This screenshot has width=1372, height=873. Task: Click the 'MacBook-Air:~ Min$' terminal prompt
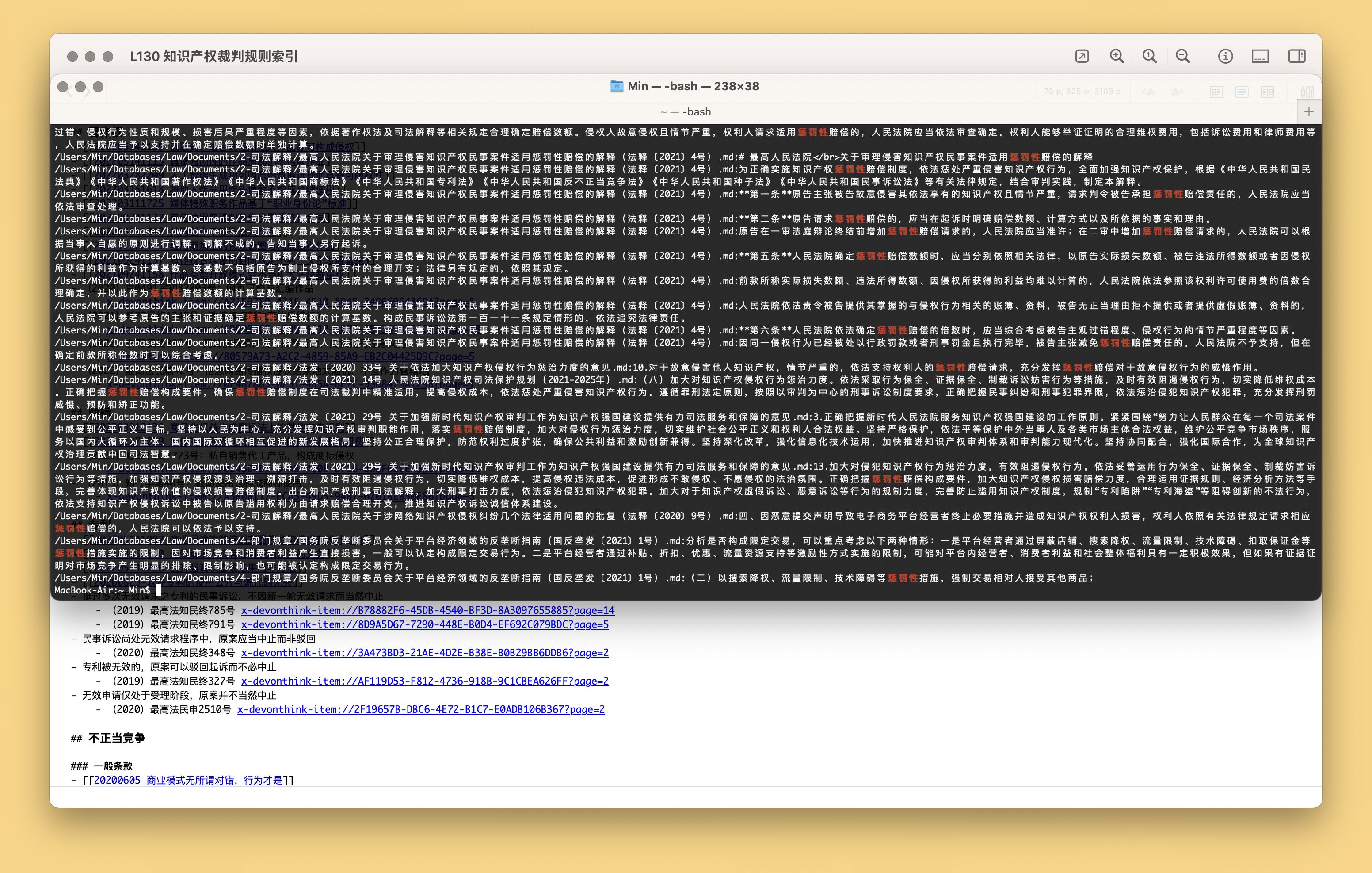click(x=103, y=590)
